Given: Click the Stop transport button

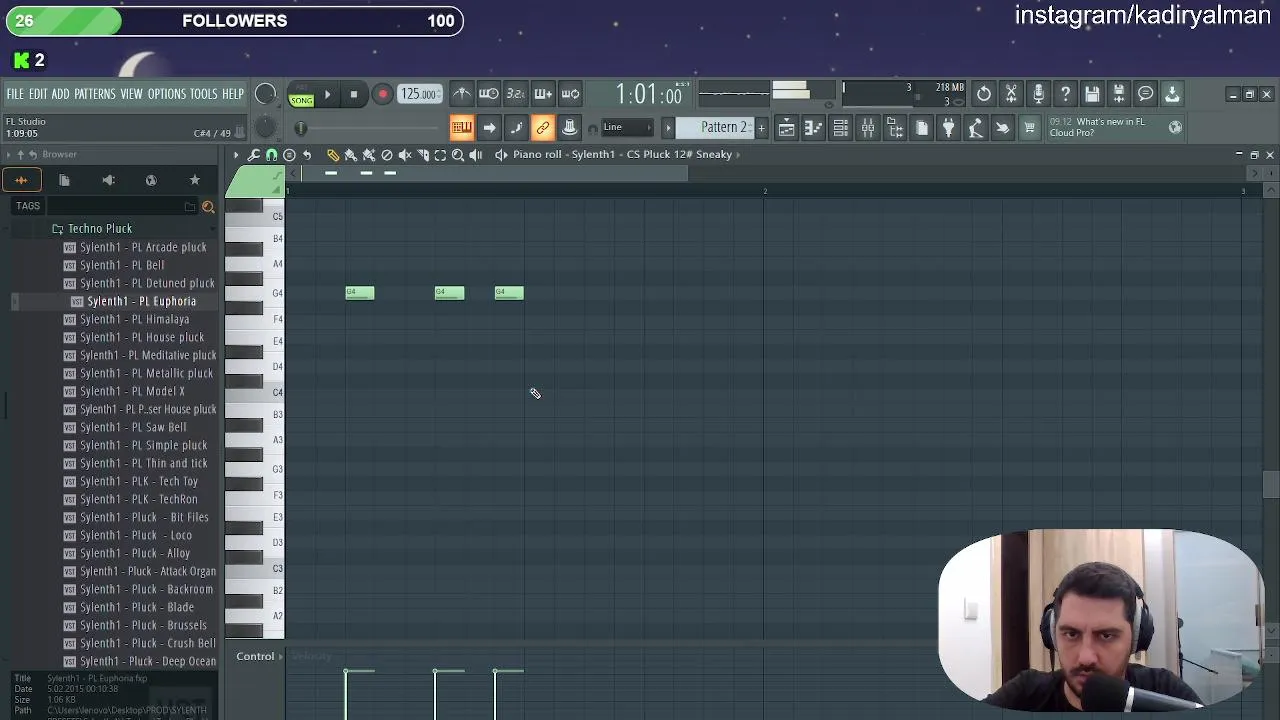Looking at the screenshot, I should (353, 95).
